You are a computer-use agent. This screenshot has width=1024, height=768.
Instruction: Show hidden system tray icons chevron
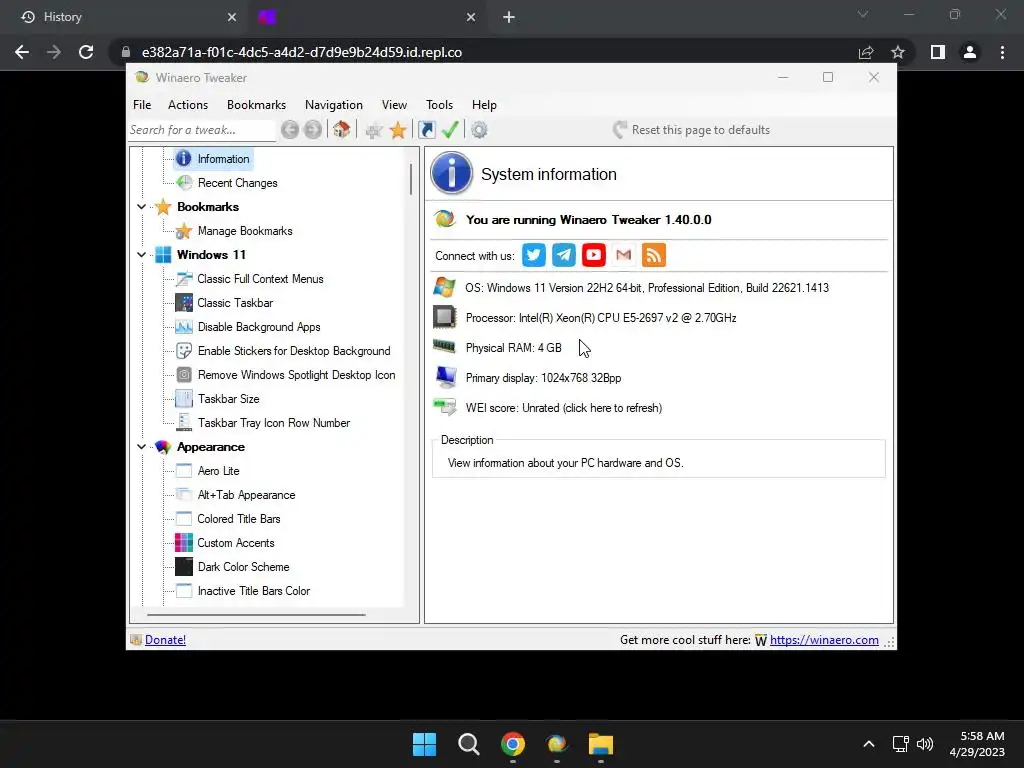[869, 744]
